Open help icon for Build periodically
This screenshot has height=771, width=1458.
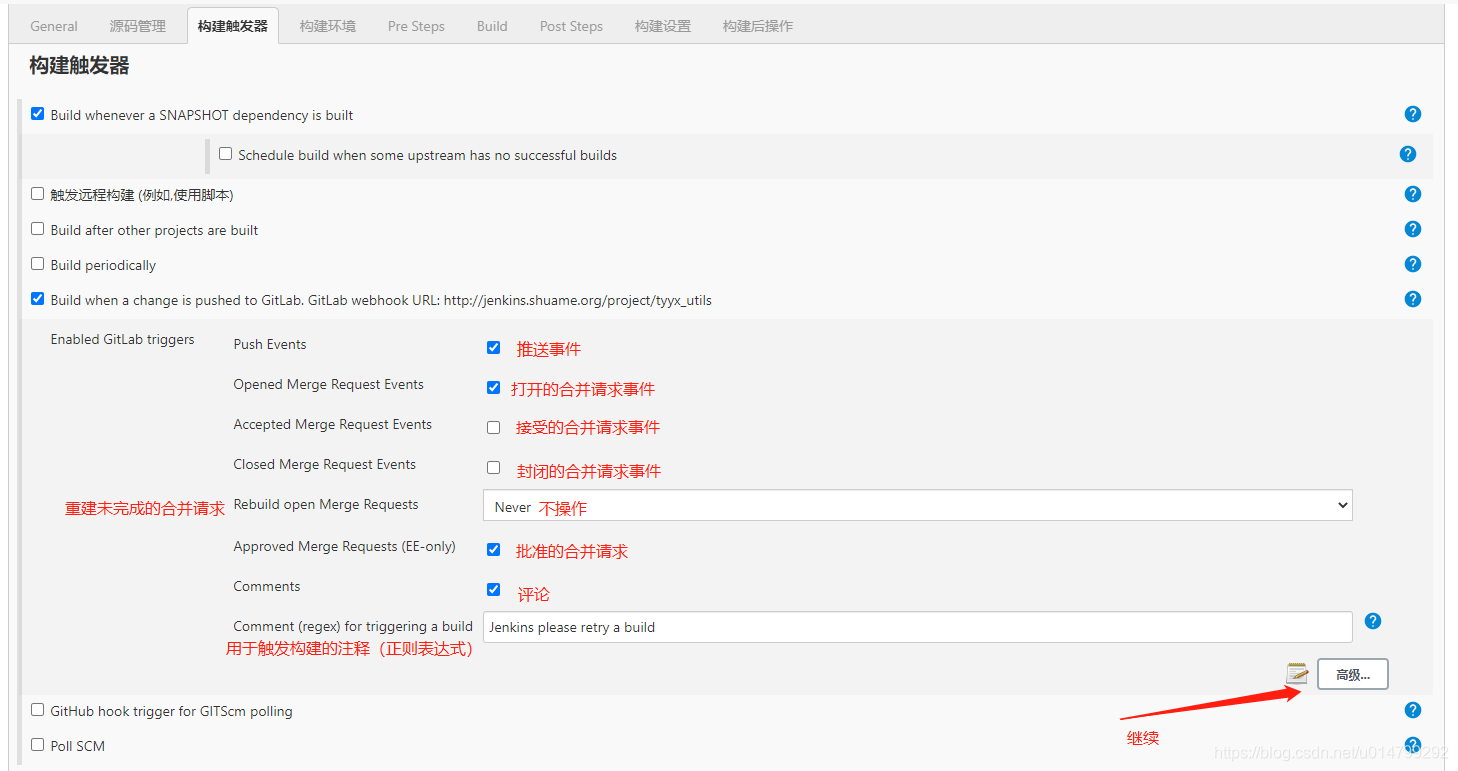coord(1413,264)
